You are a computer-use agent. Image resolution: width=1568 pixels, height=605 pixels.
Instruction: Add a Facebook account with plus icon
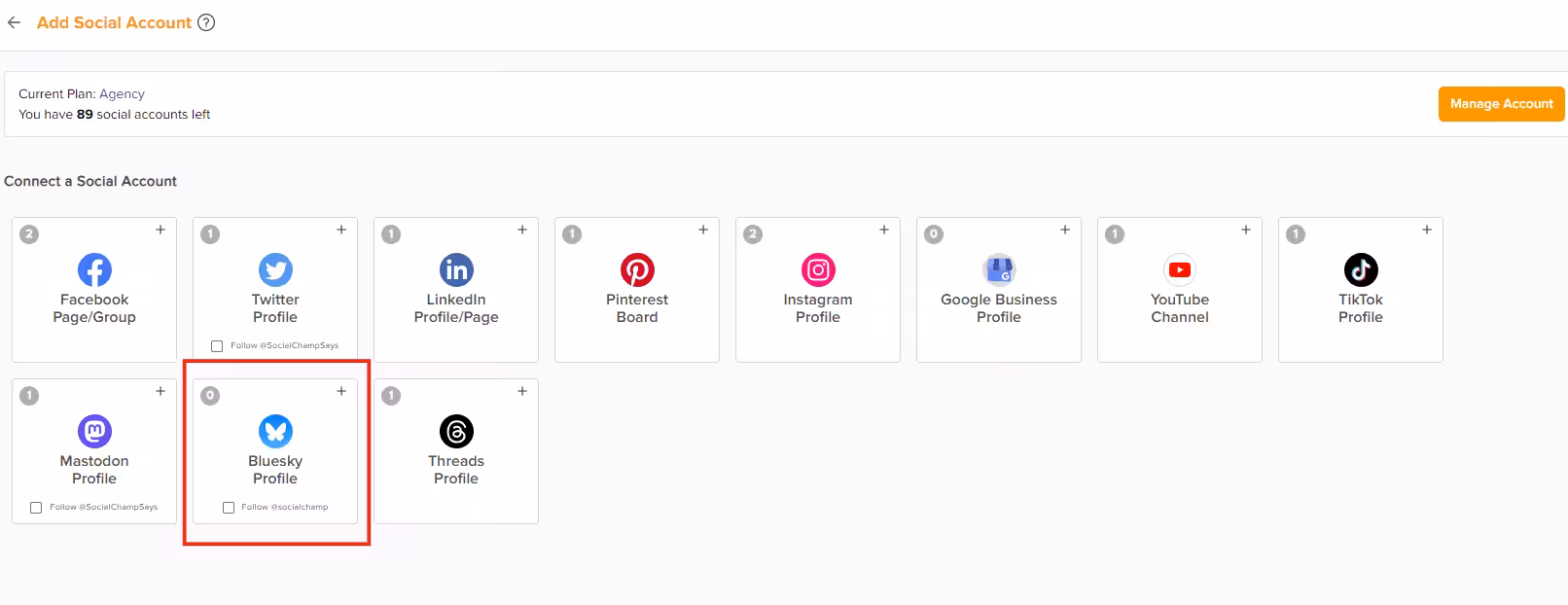click(160, 230)
